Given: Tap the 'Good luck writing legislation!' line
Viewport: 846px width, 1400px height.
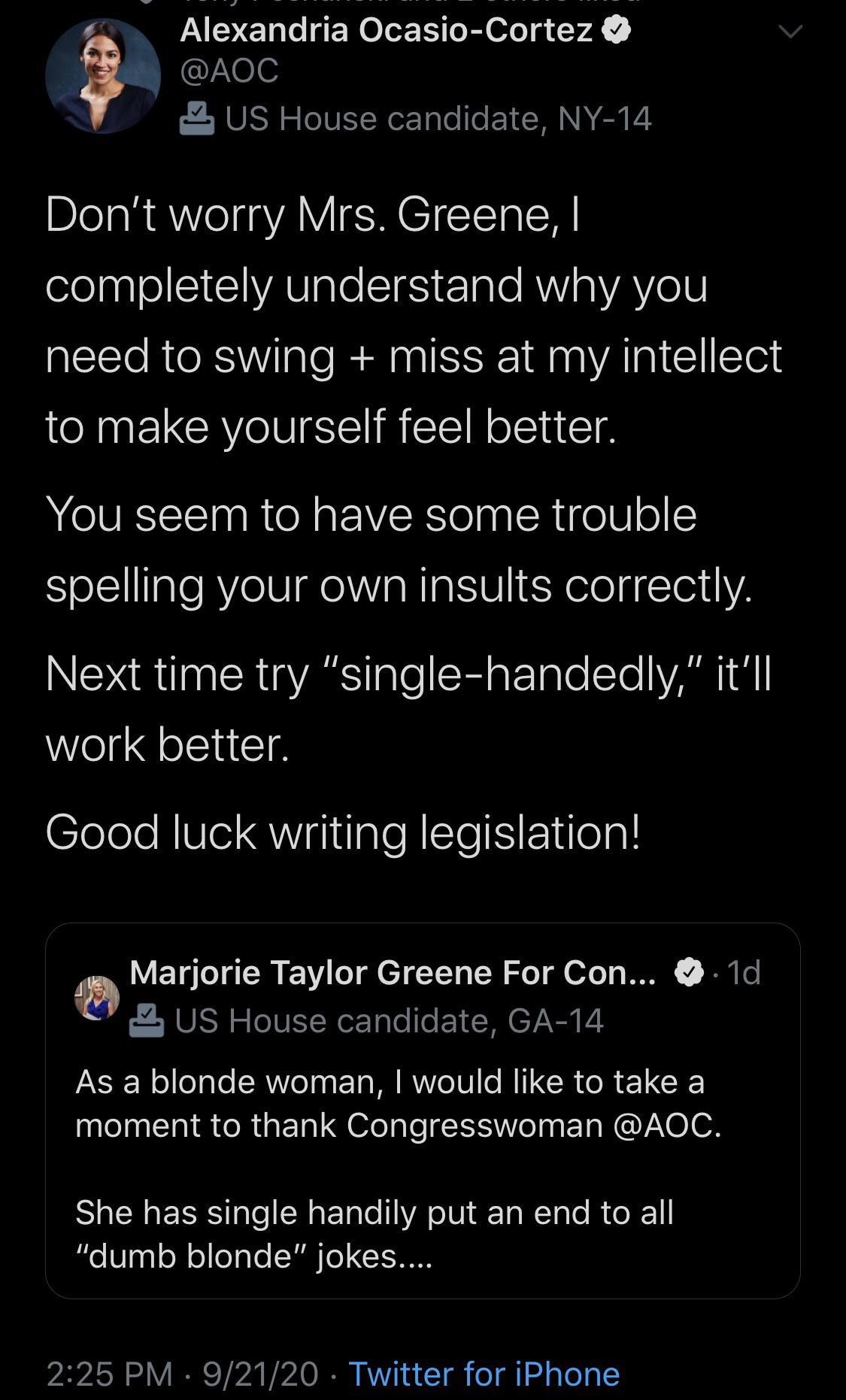Looking at the screenshot, I should (343, 833).
